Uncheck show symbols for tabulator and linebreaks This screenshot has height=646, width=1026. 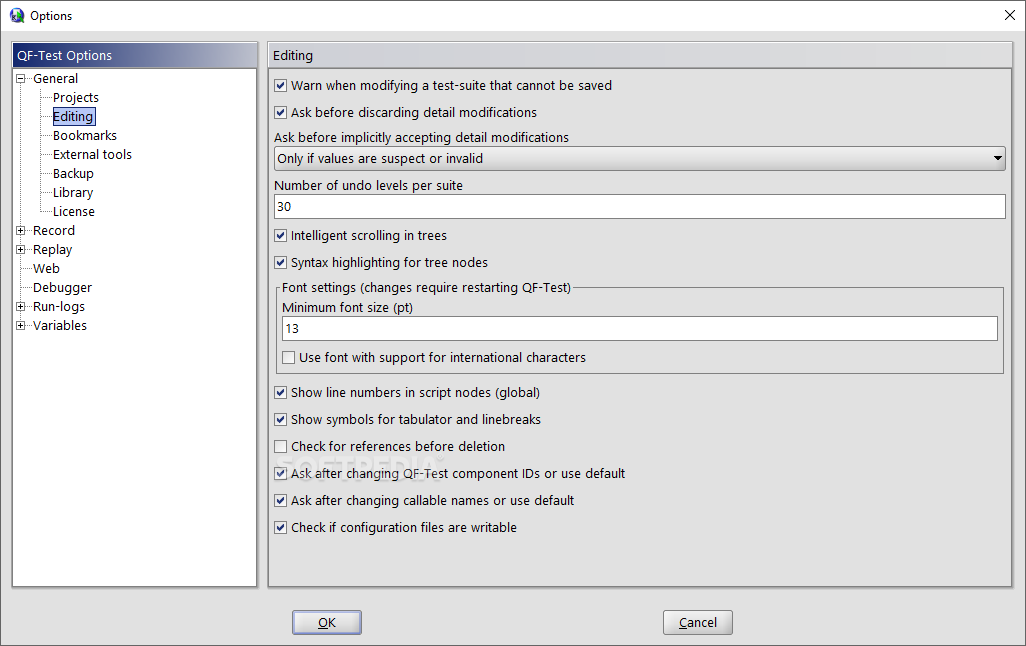pos(281,420)
